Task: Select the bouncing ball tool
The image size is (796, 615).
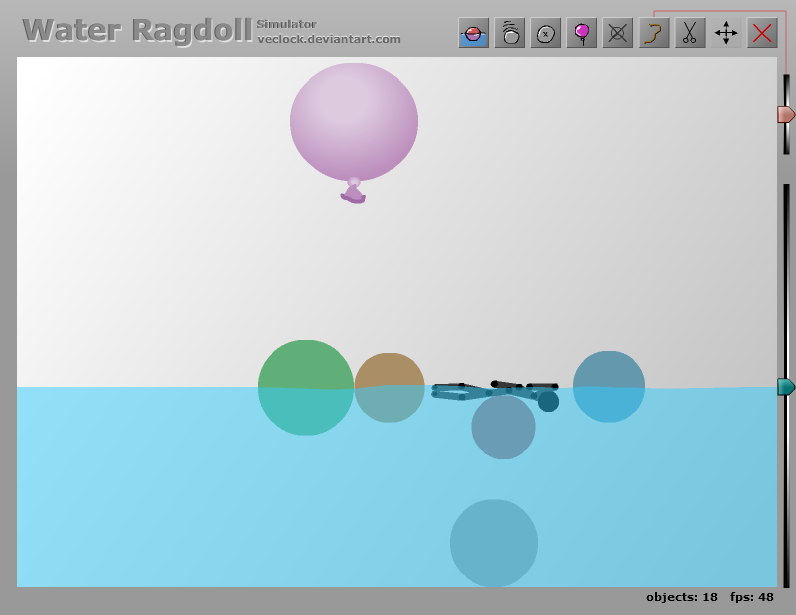Action: 510,33
